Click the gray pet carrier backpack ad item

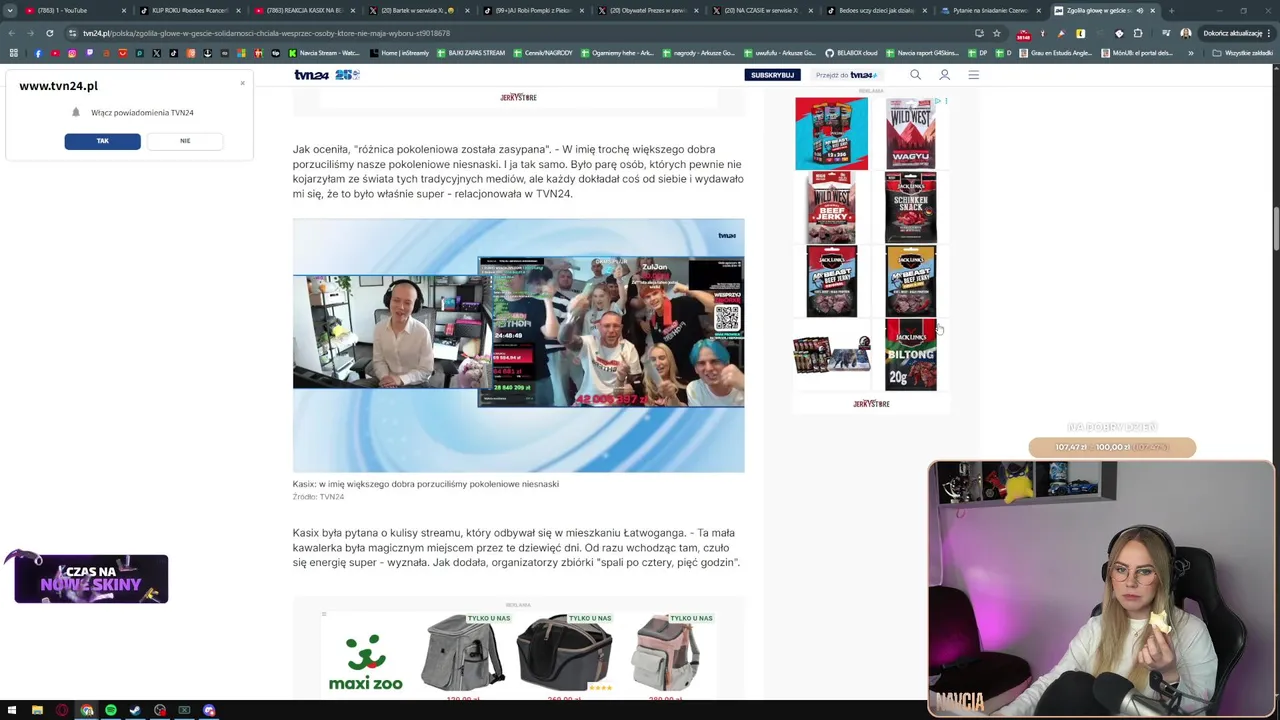coord(463,653)
